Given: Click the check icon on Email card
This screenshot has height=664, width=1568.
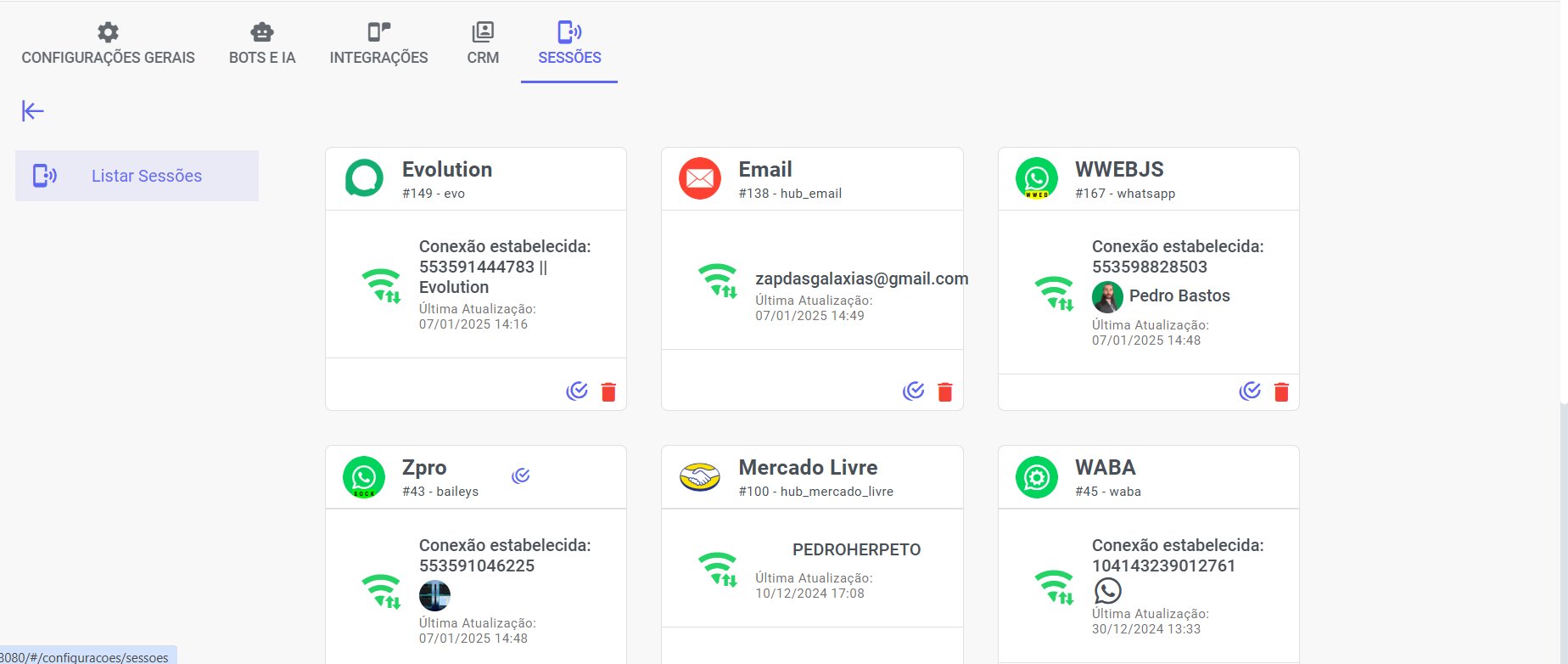Looking at the screenshot, I should (x=914, y=391).
